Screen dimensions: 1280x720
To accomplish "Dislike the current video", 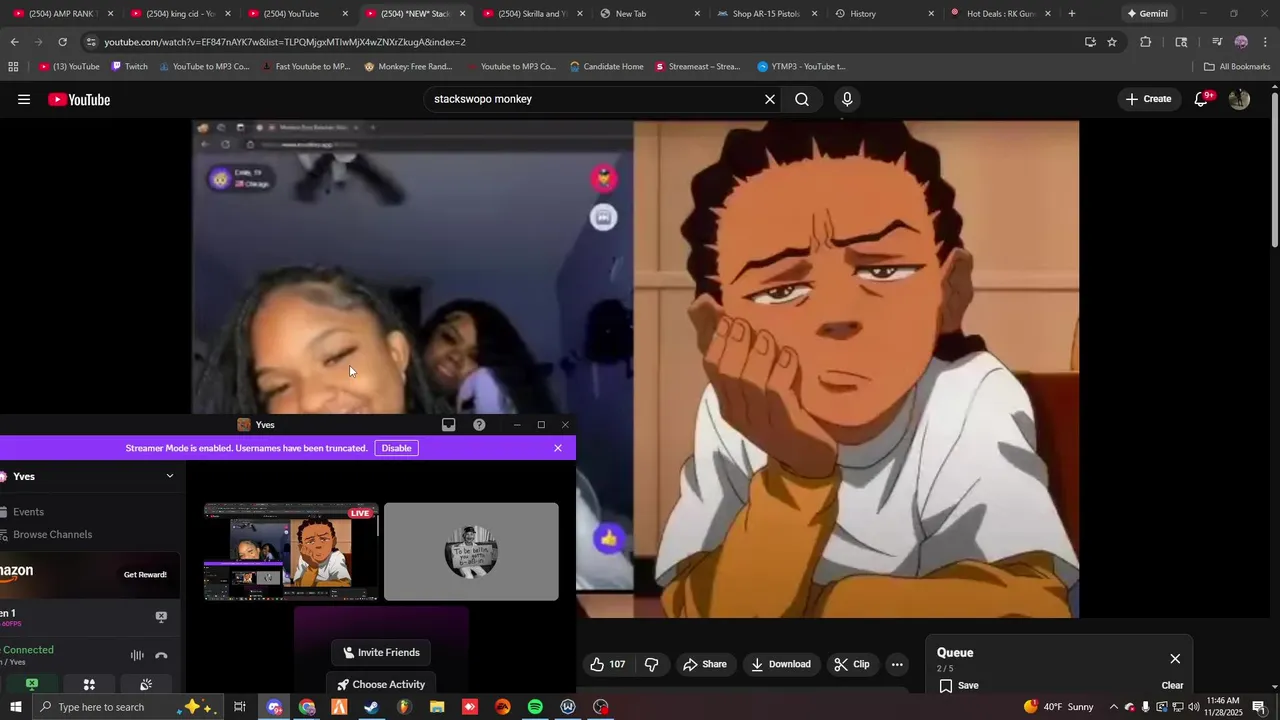I will pyautogui.click(x=652, y=664).
